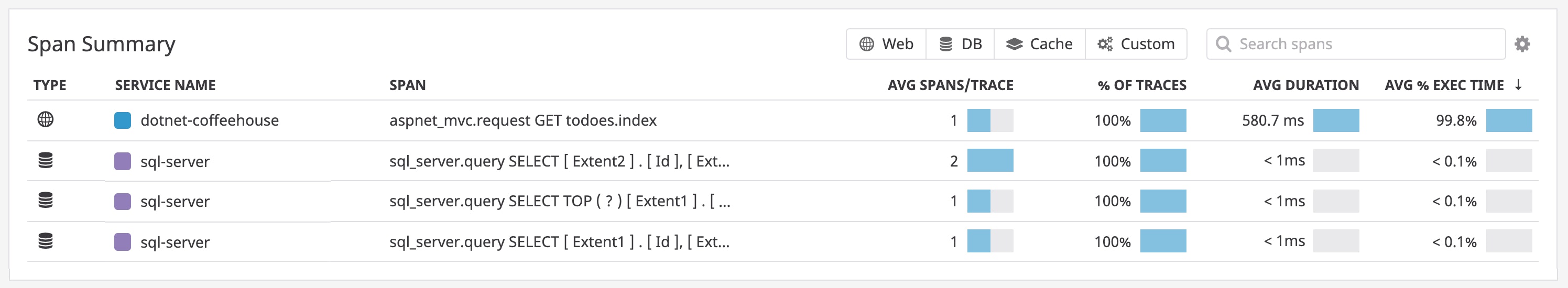1568x288 pixels.
Task: Open the SELECT TOP sql_server.query span
Action: pos(559,201)
